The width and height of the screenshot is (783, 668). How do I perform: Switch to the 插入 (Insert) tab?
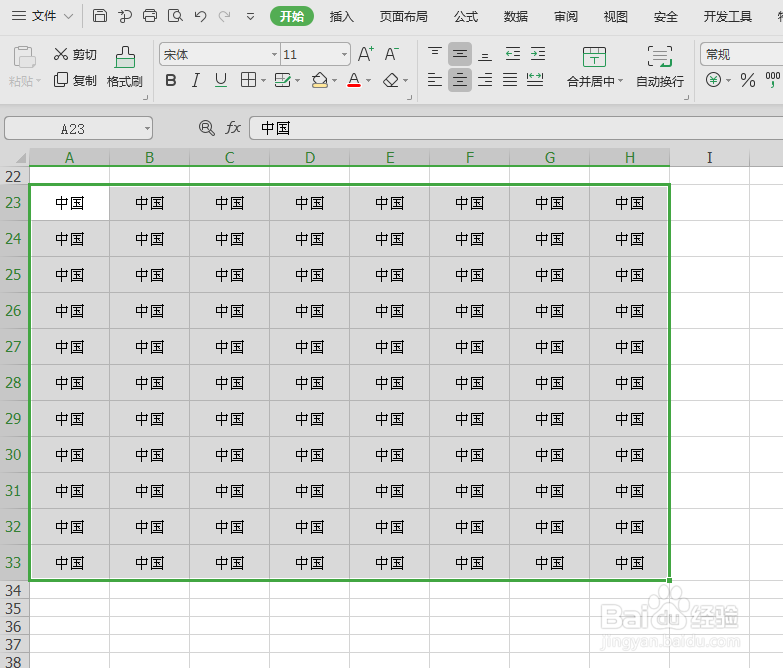pos(342,16)
